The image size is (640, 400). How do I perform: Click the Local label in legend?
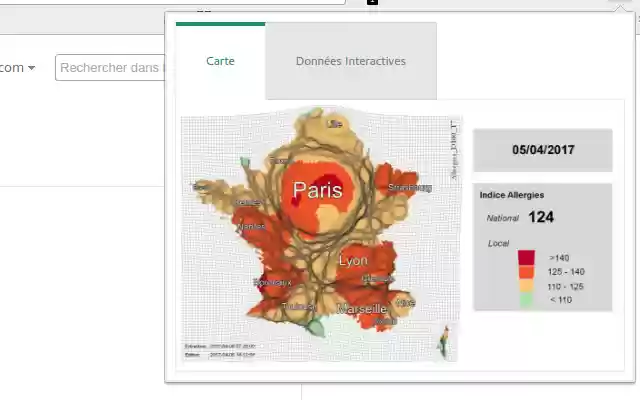click(x=498, y=244)
